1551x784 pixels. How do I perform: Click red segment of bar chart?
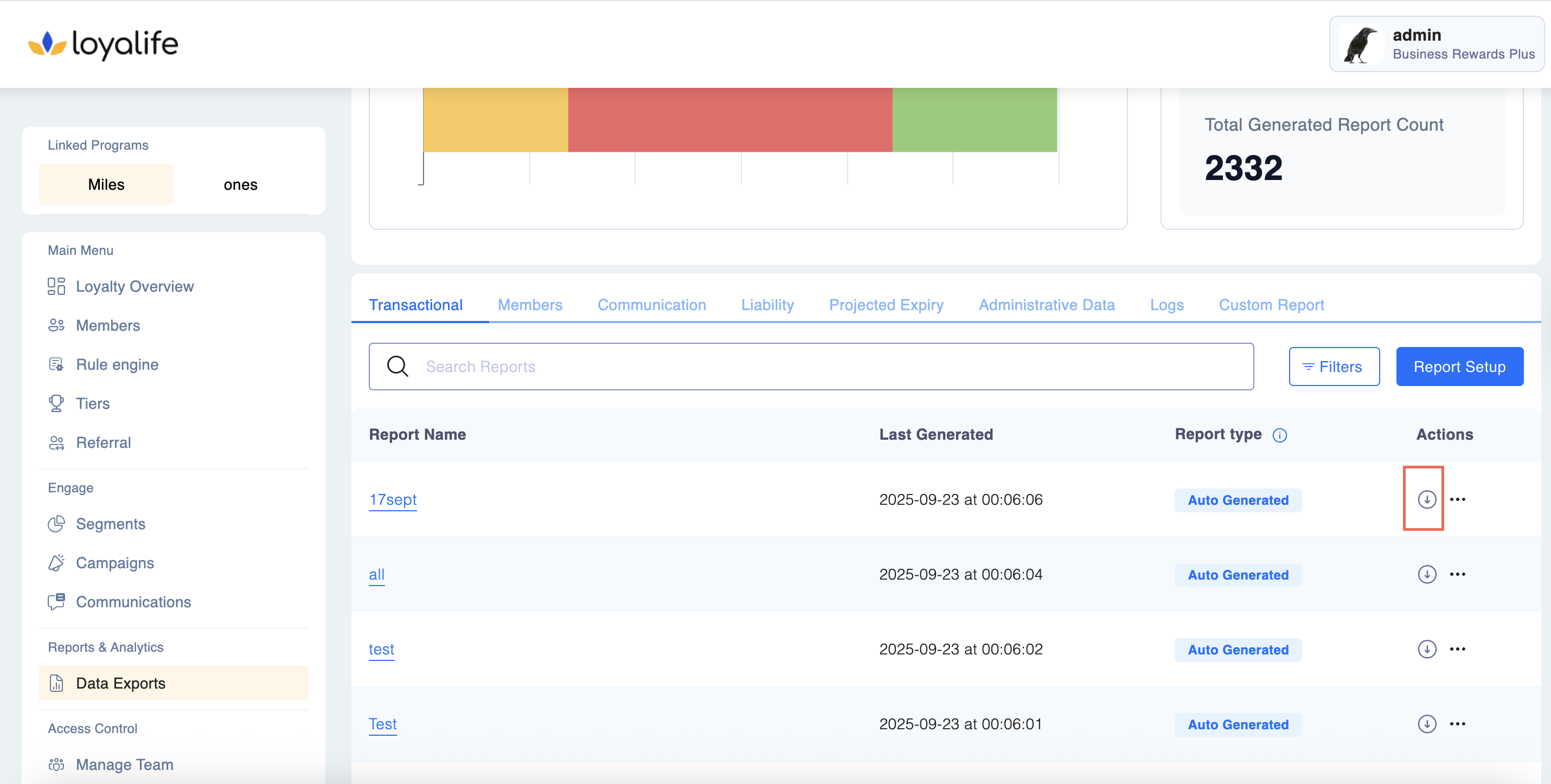tap(730, 119)
